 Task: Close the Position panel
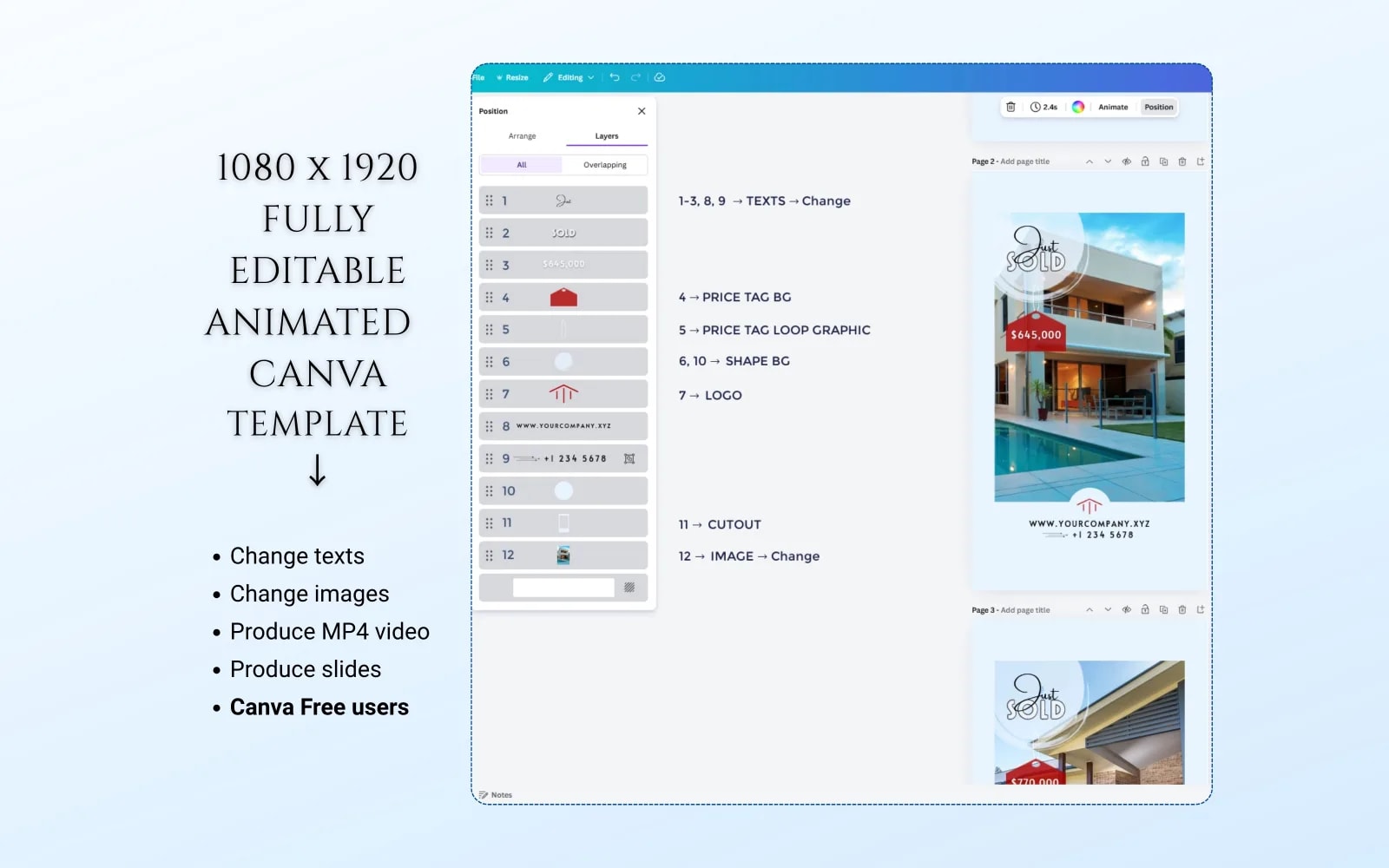642,111
